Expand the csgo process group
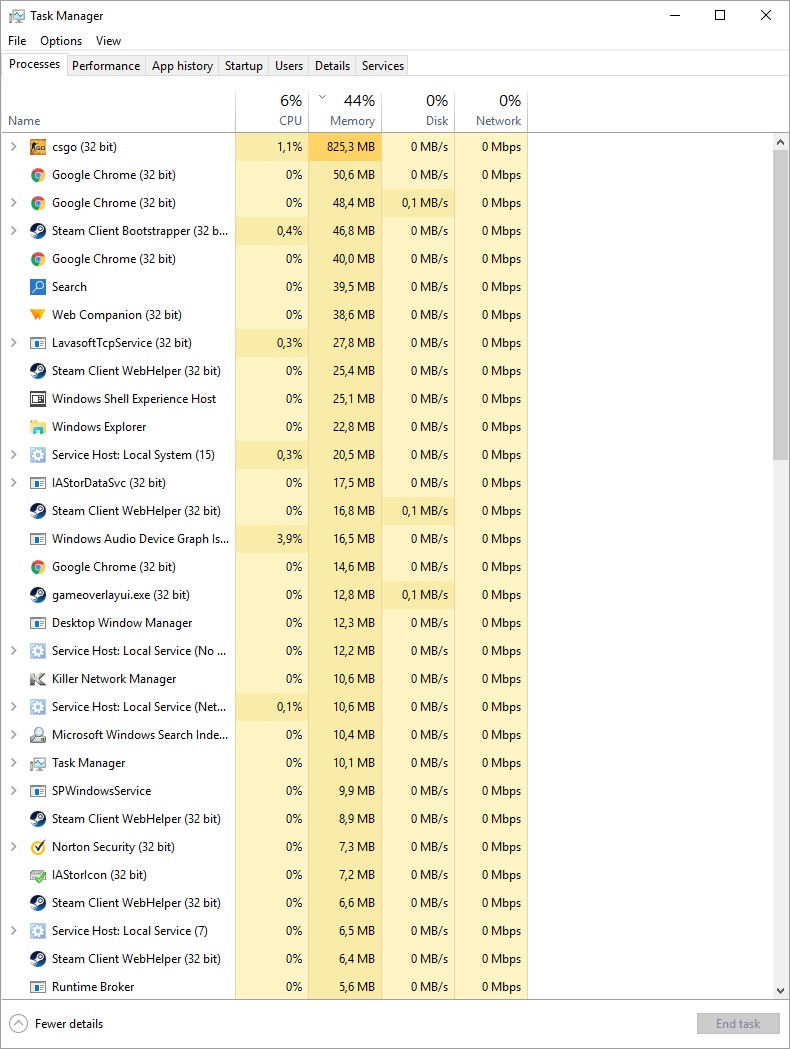Screen dimensions: 790x1049 [13, 147]
